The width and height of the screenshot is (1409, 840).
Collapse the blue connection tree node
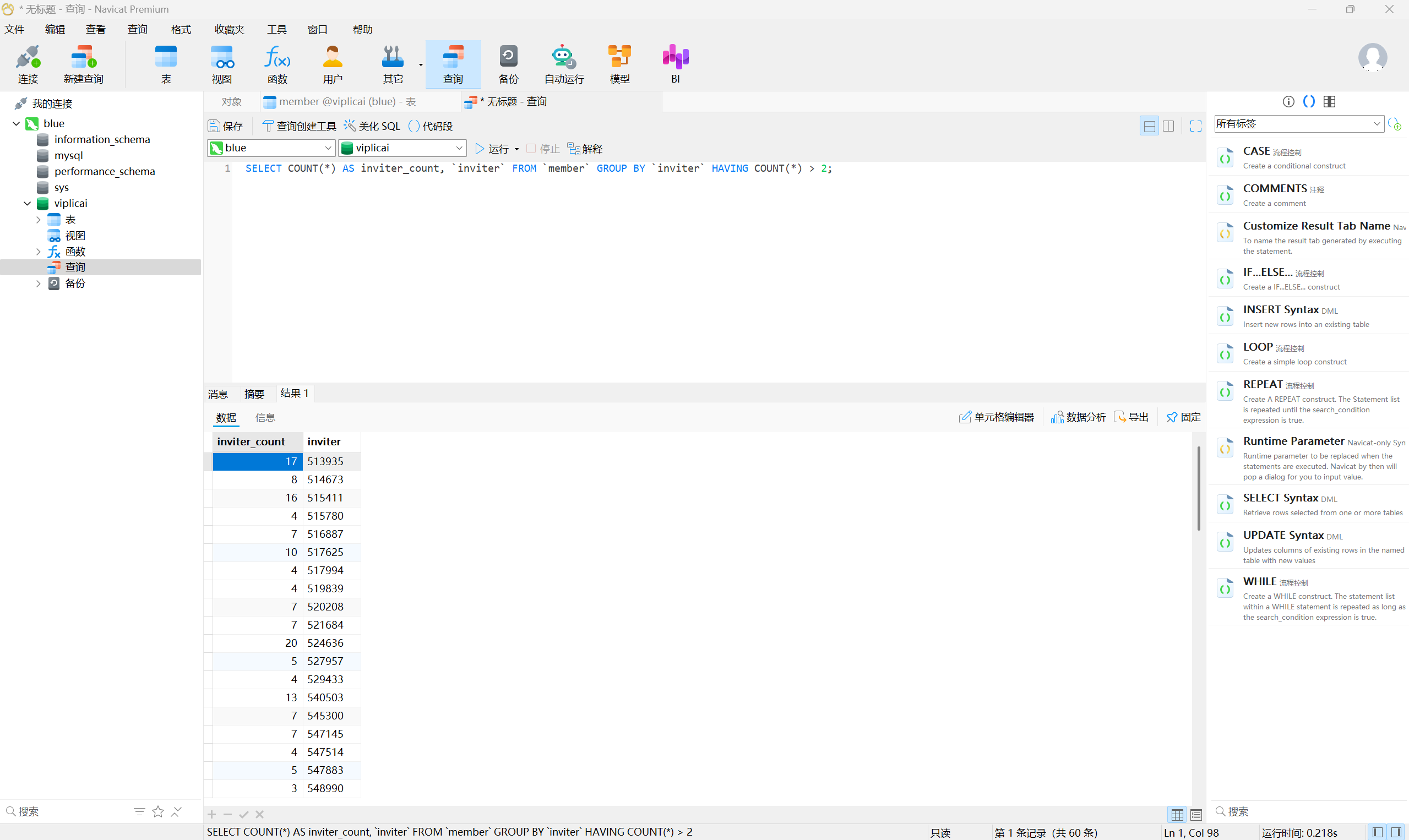pyautogui.click(x=16, y=123)
